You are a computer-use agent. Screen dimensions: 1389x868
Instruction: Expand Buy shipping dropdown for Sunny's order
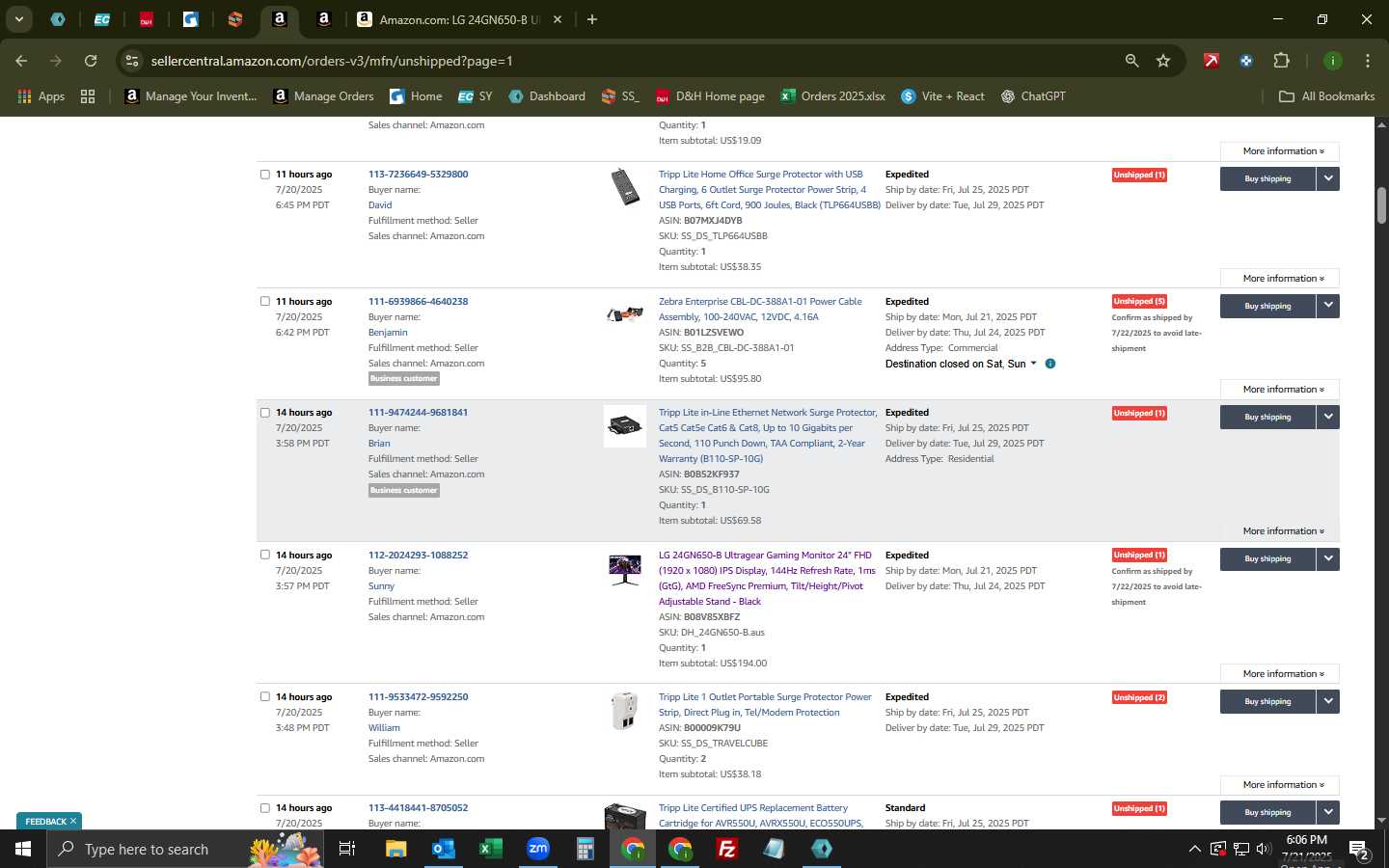point(1328,558)
